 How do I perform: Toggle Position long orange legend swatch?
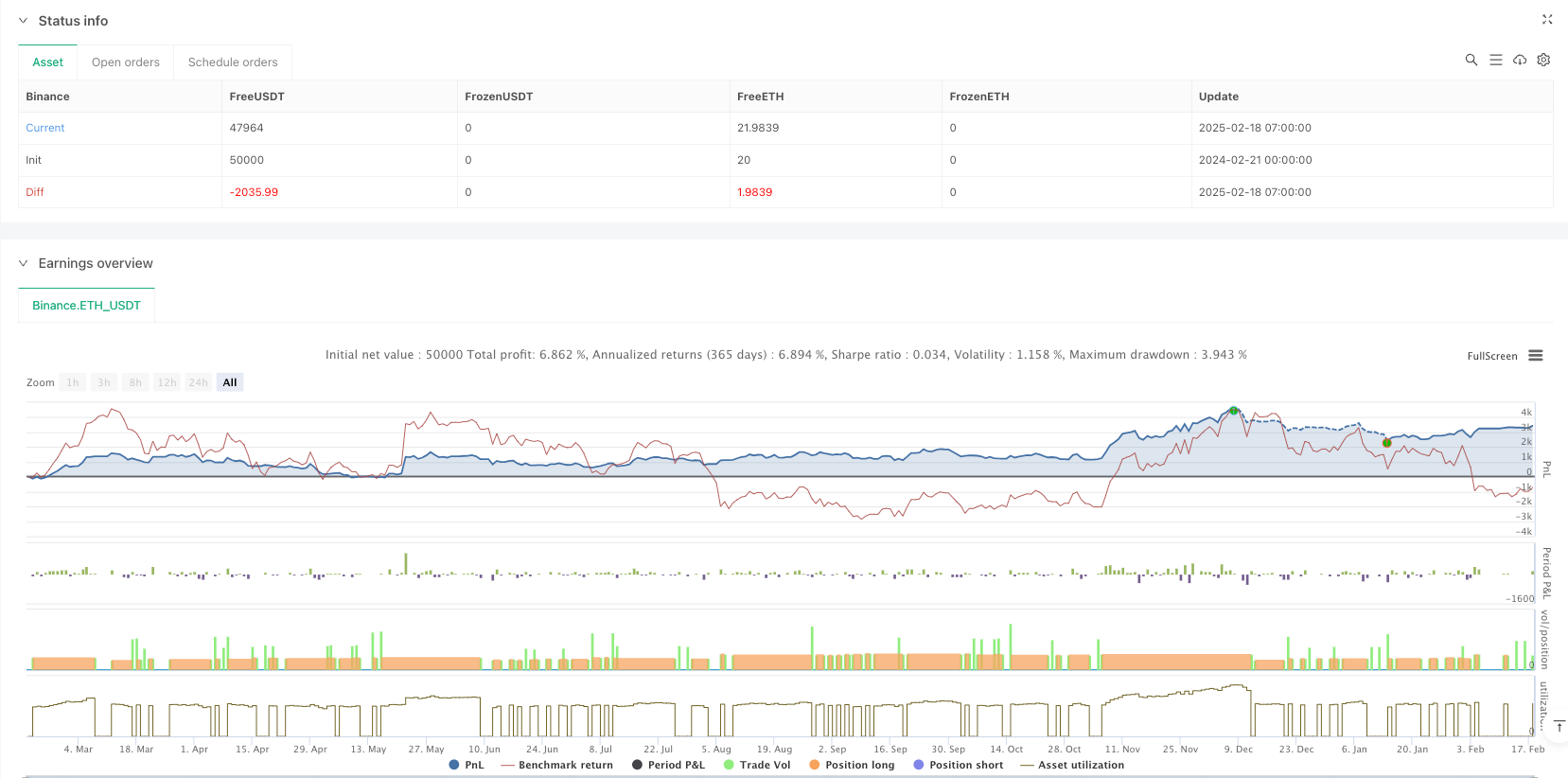click(x=814, y=765)
